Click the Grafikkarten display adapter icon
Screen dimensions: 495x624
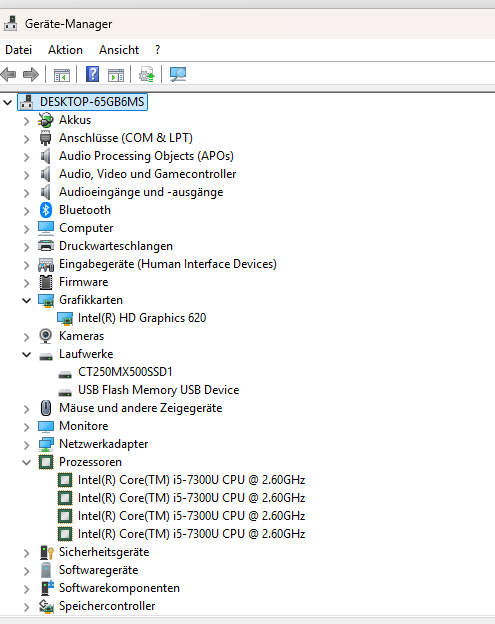click(x=46, y=300)
